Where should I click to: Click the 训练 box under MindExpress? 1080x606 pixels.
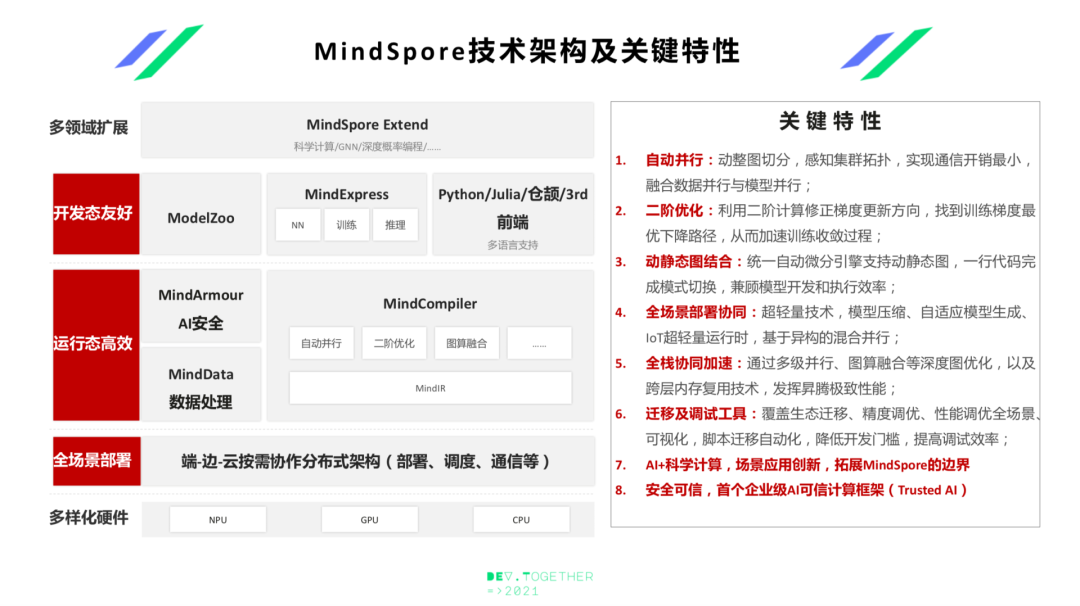[x=346, y=225]
